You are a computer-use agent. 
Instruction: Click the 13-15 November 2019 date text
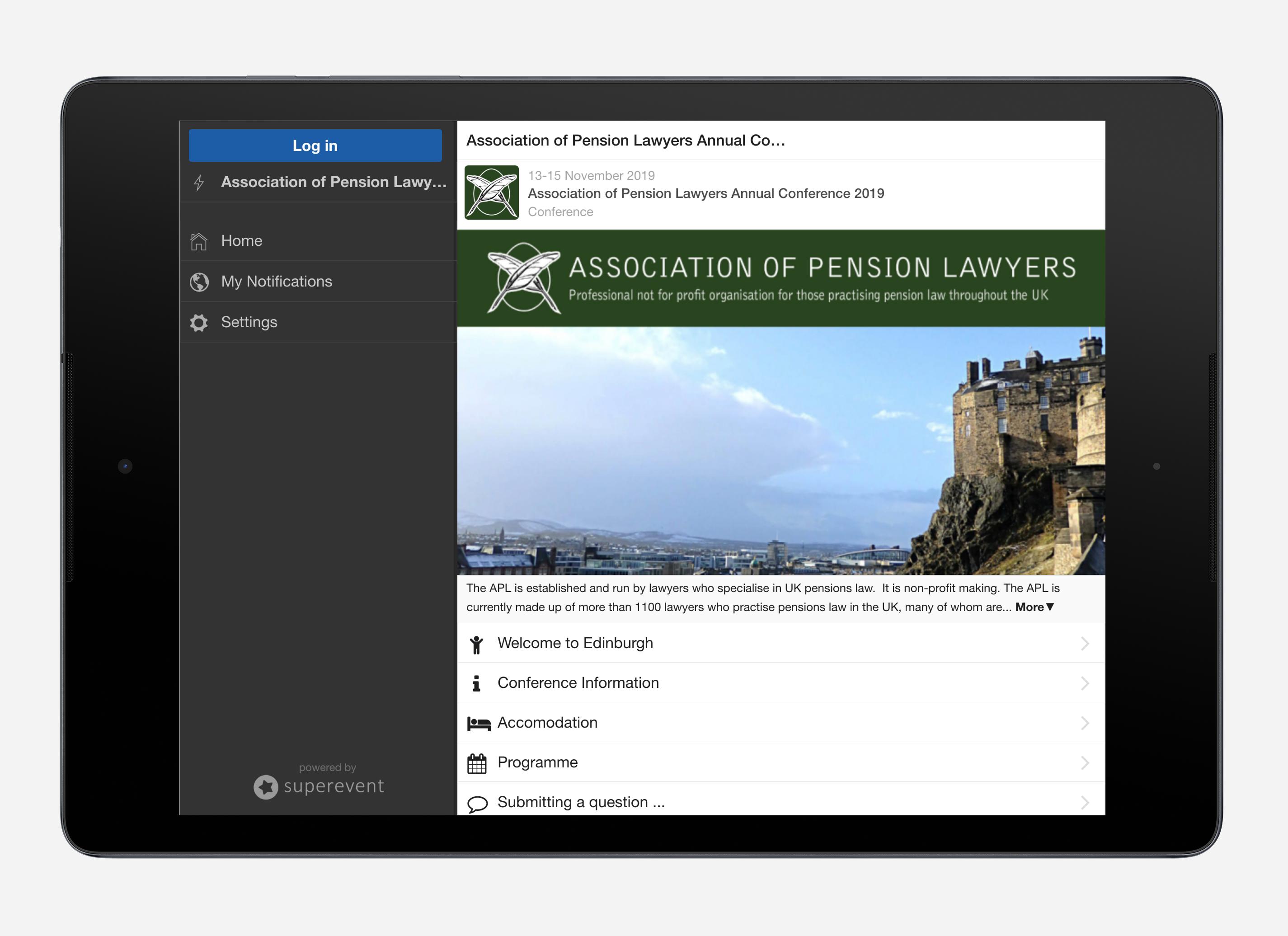[x=591, y=175]
